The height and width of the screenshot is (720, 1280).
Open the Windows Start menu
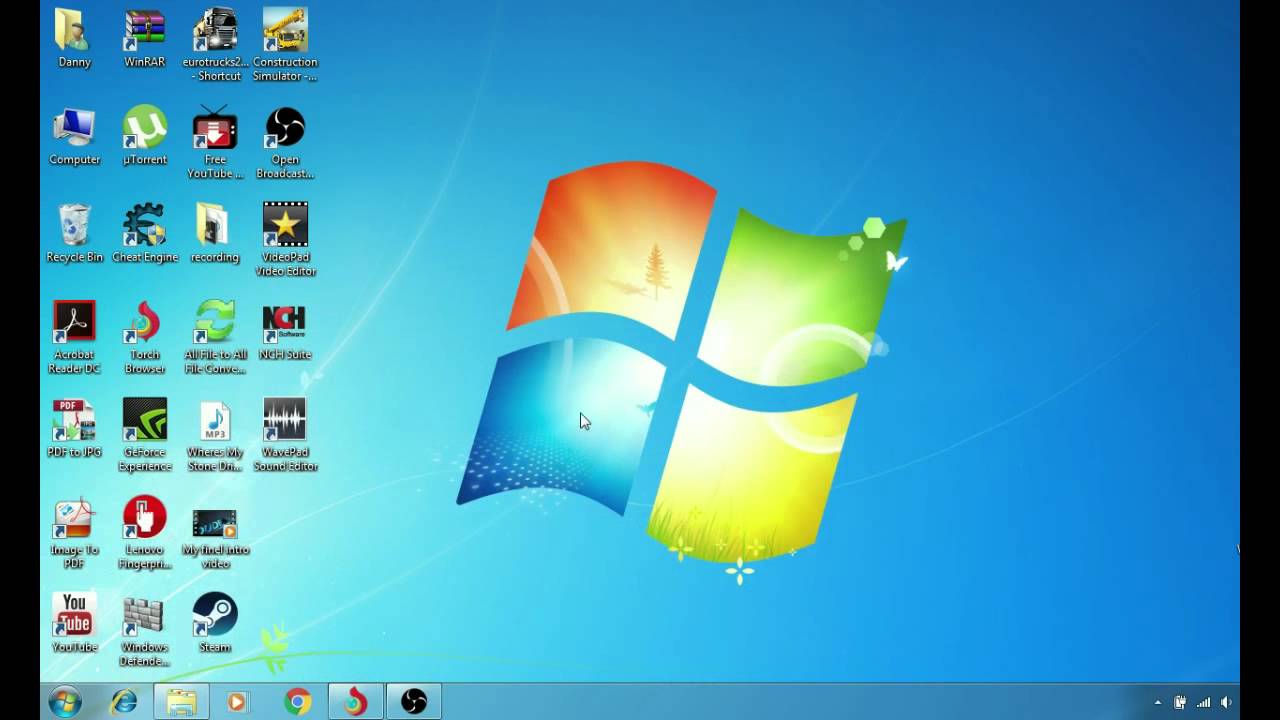[65, 702]
